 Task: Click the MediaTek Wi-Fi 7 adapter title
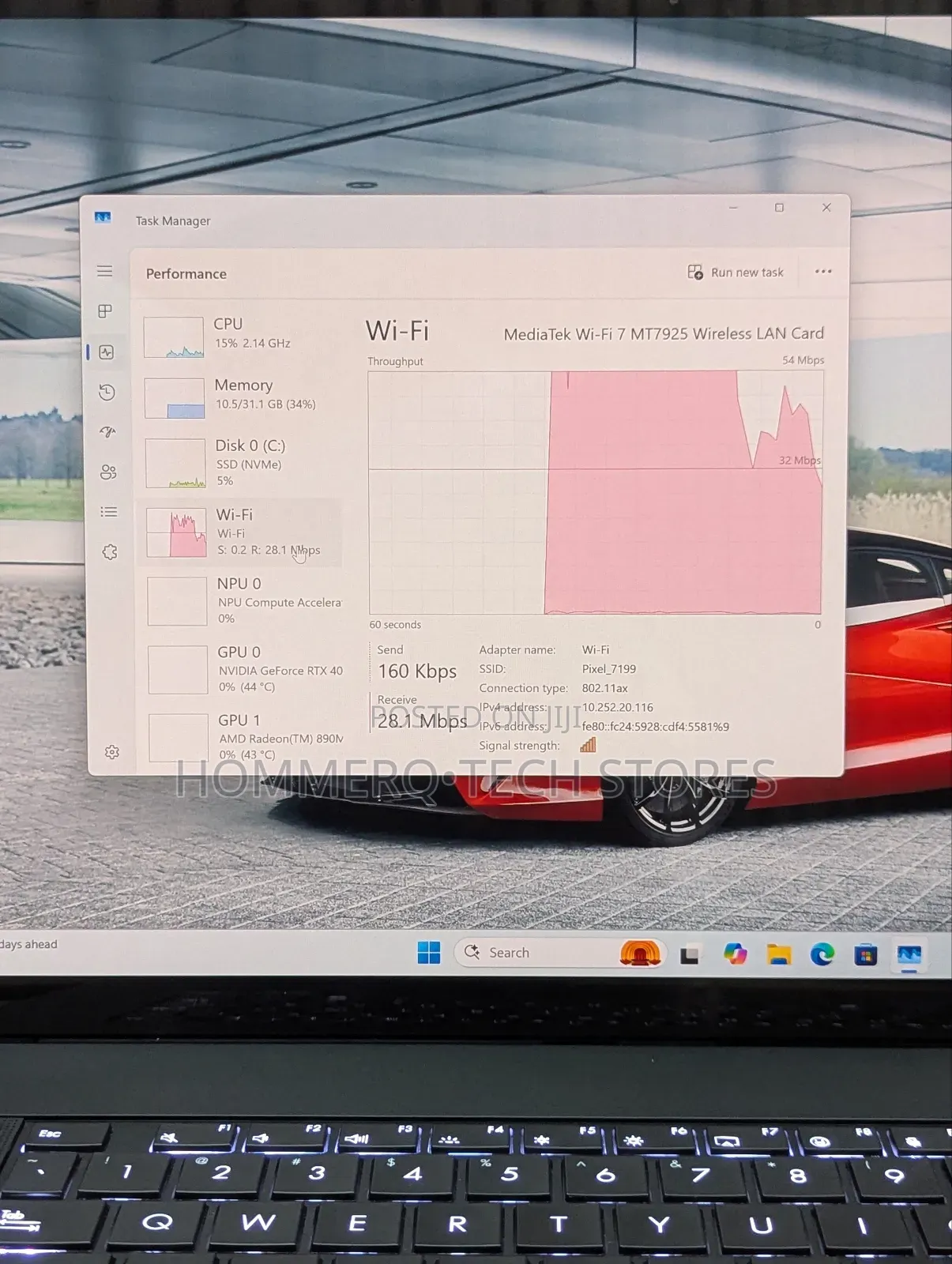pos(664,333)
